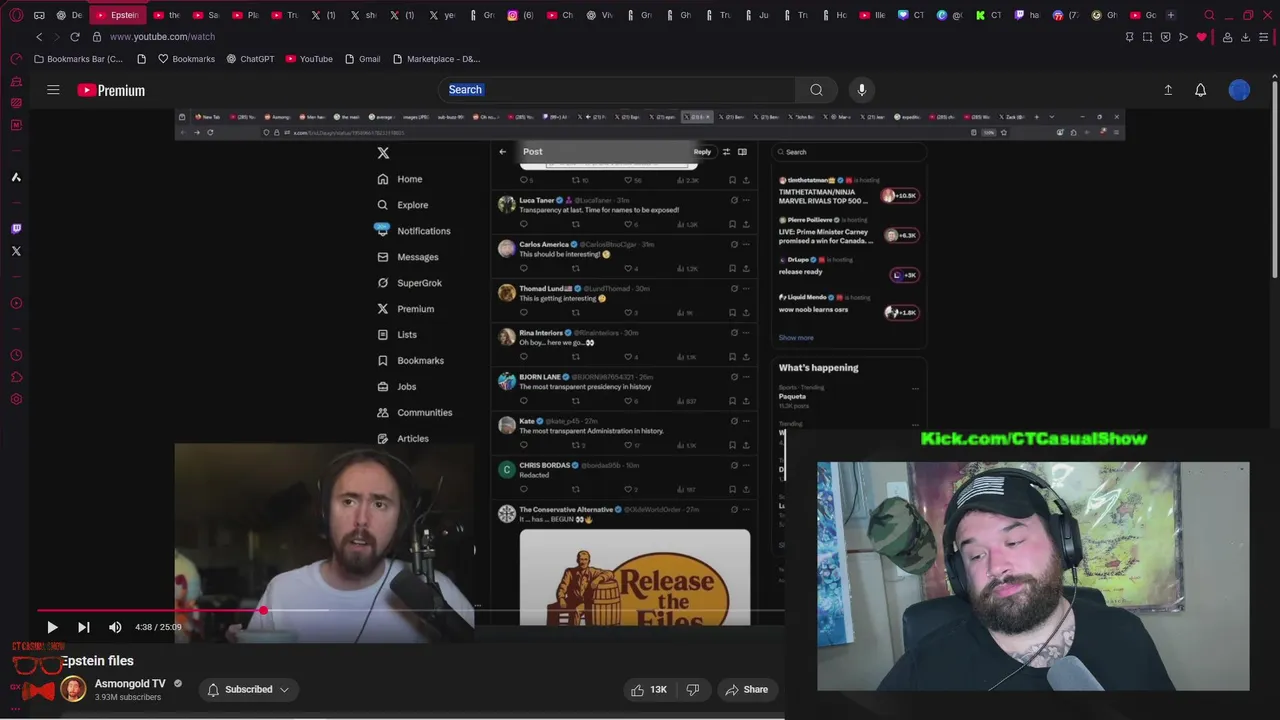1280x720 pixels.
Task: Start voice search with the microphone
Action: tap(862, 90)
